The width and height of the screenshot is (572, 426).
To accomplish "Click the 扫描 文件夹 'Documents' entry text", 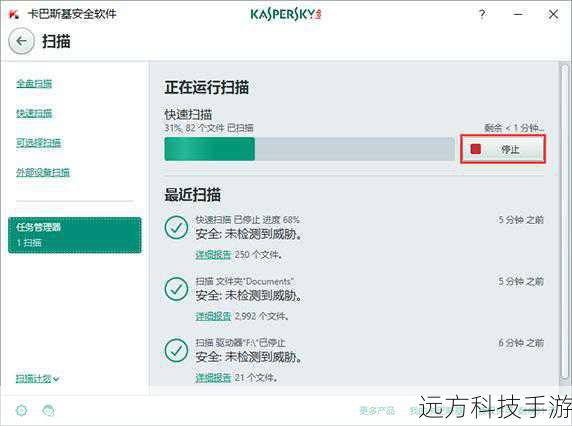I will point(245,281).
